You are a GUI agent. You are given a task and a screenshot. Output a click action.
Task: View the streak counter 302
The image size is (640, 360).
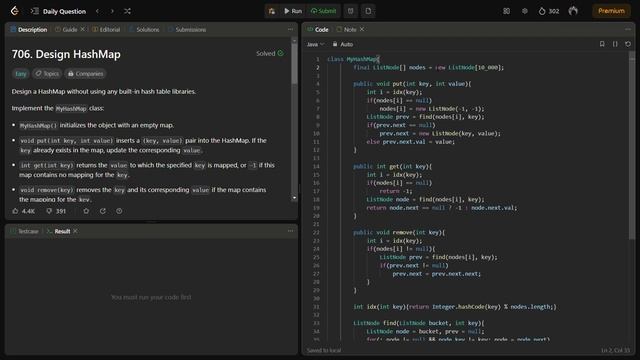pos(549,11)
